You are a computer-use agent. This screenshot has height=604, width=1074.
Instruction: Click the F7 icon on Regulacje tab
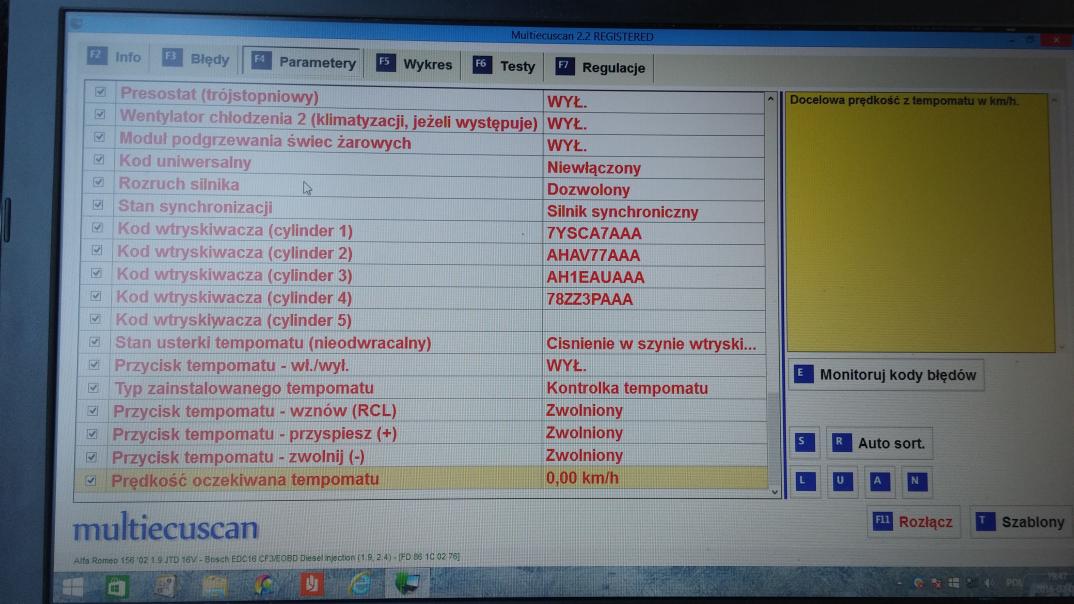[x=564, y=66]
